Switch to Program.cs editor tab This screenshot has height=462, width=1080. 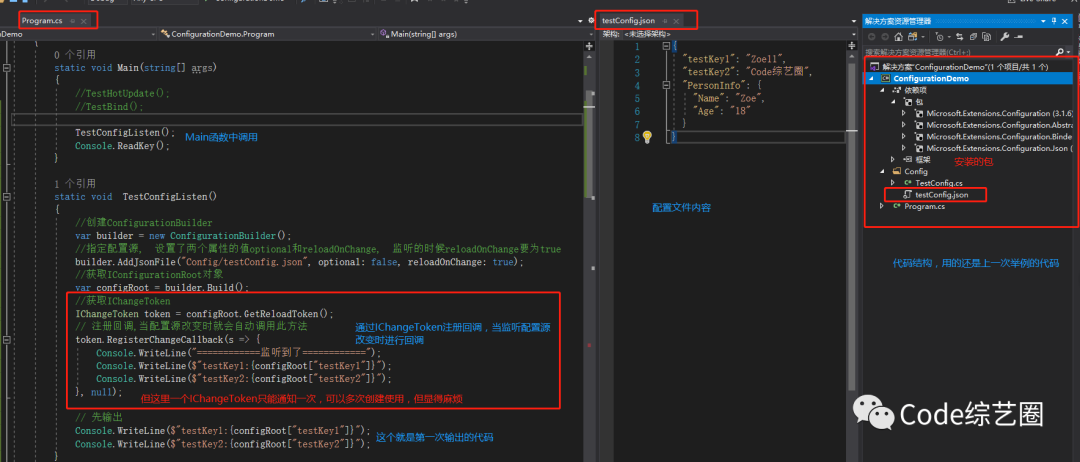tap(42, 21)
